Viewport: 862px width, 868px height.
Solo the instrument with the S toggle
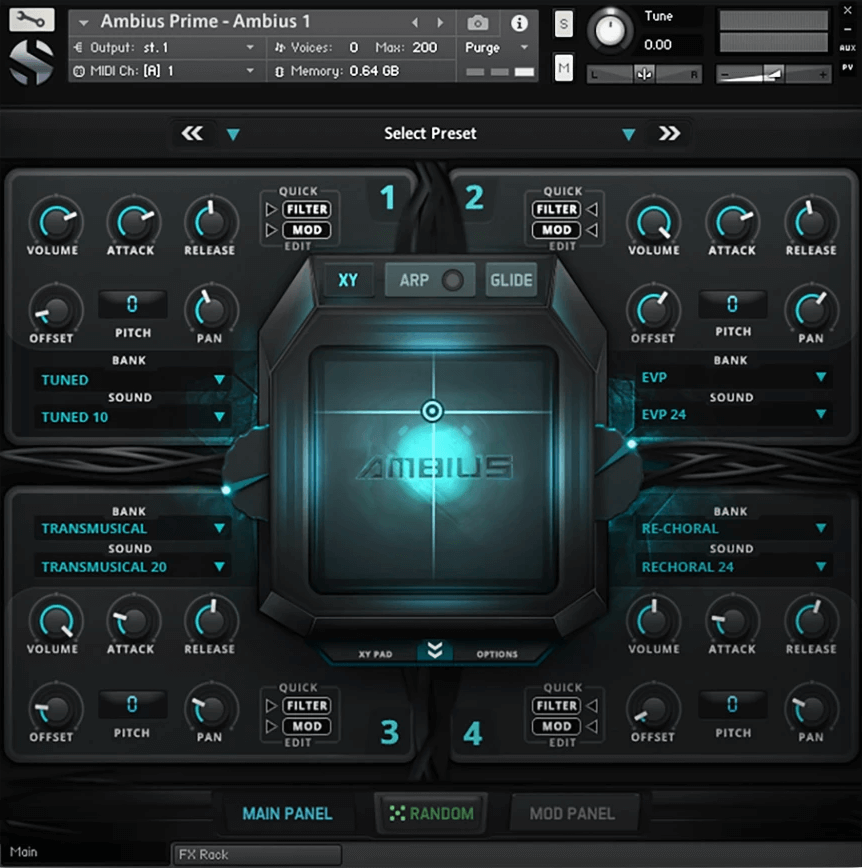click(563, 23)
